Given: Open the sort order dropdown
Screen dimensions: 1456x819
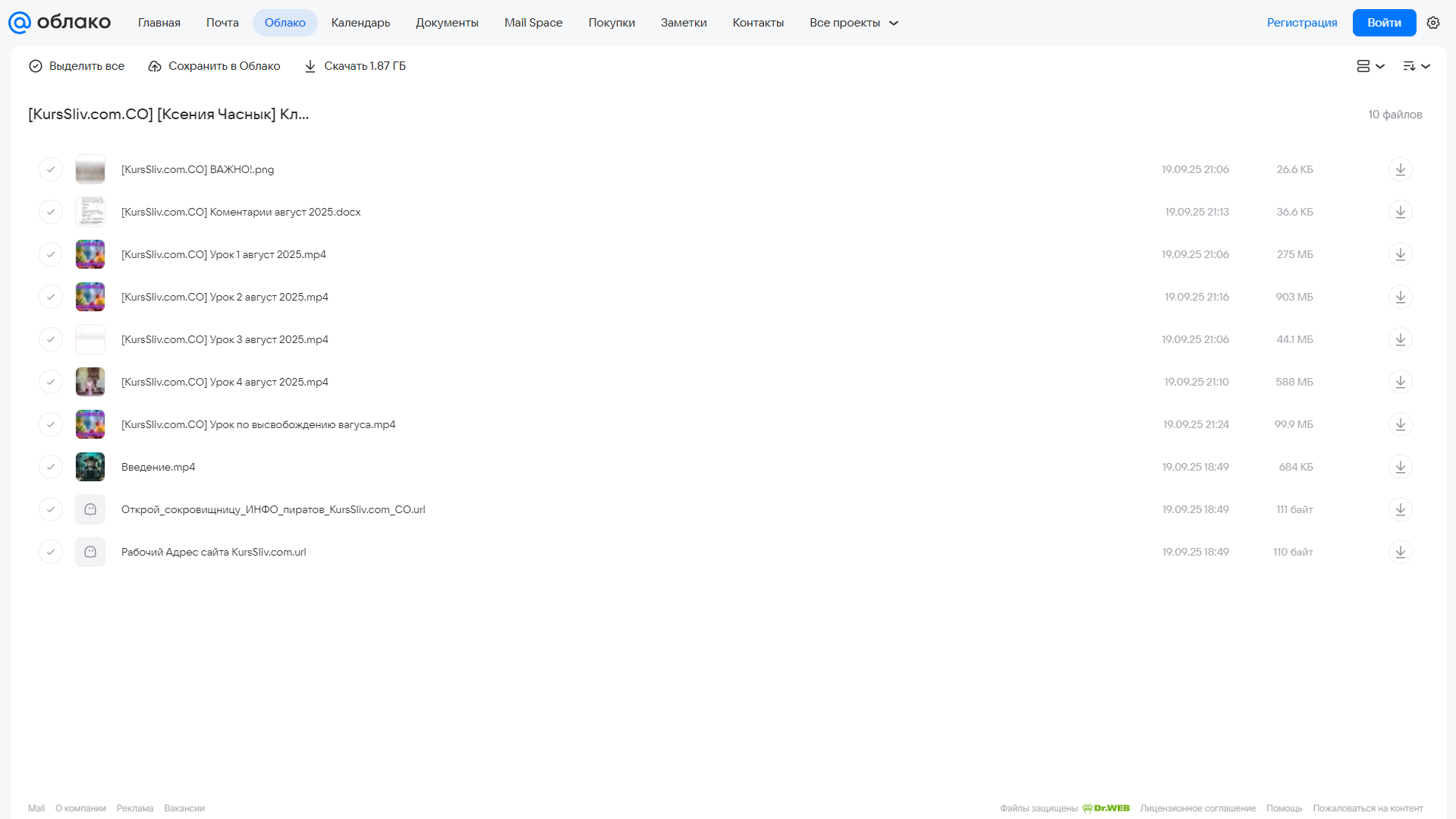Looking at the screenshot, I should pos(1417,66).
